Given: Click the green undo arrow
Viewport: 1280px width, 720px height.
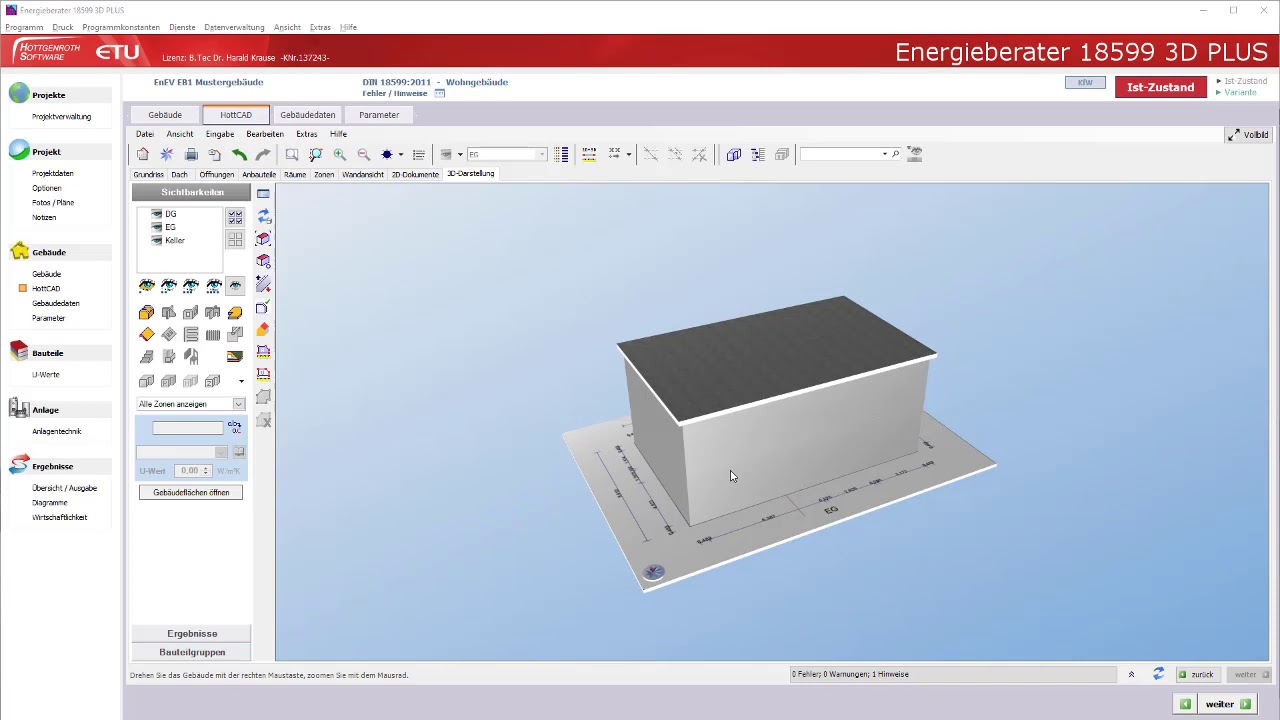Looking at the screenshot, I should (239, 154).
